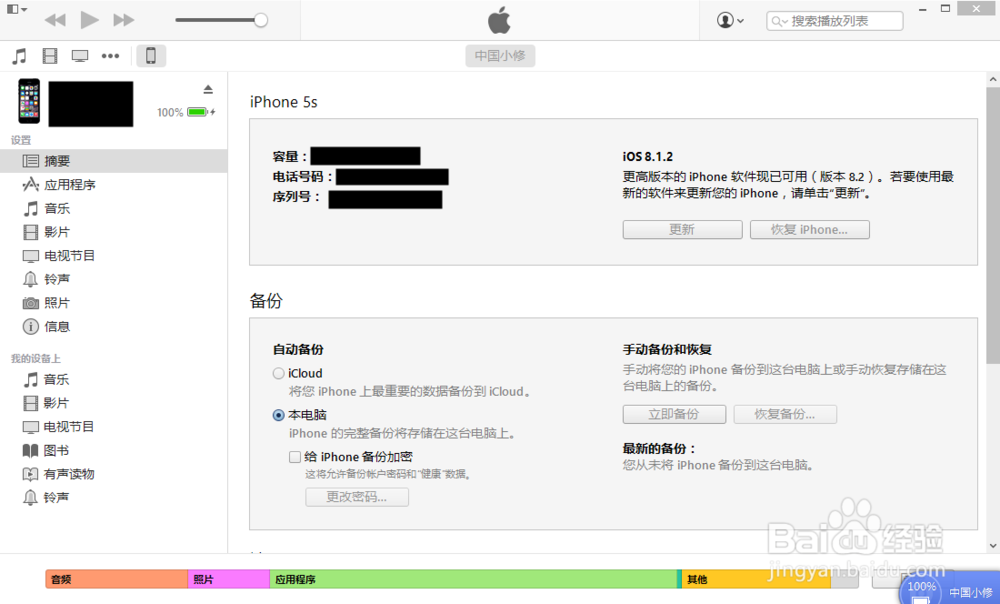Select the Movies (影片) icon in the toolbar

click(49, 55)
